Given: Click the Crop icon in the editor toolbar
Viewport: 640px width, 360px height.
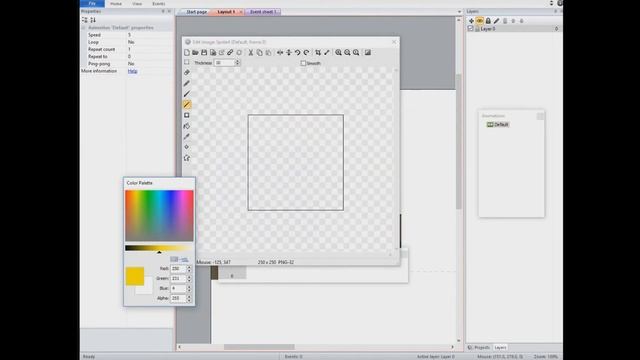Looking at the screenshot, I should point(318,53).
